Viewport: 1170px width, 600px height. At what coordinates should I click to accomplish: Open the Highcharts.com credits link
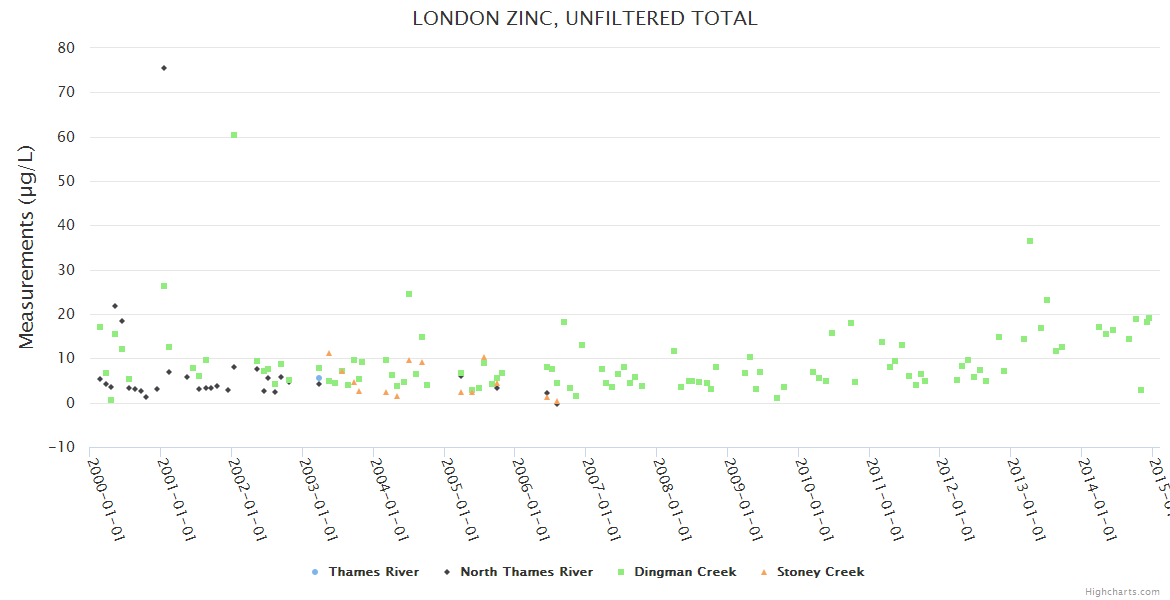pyautogui.click(x=1122, y=592)
